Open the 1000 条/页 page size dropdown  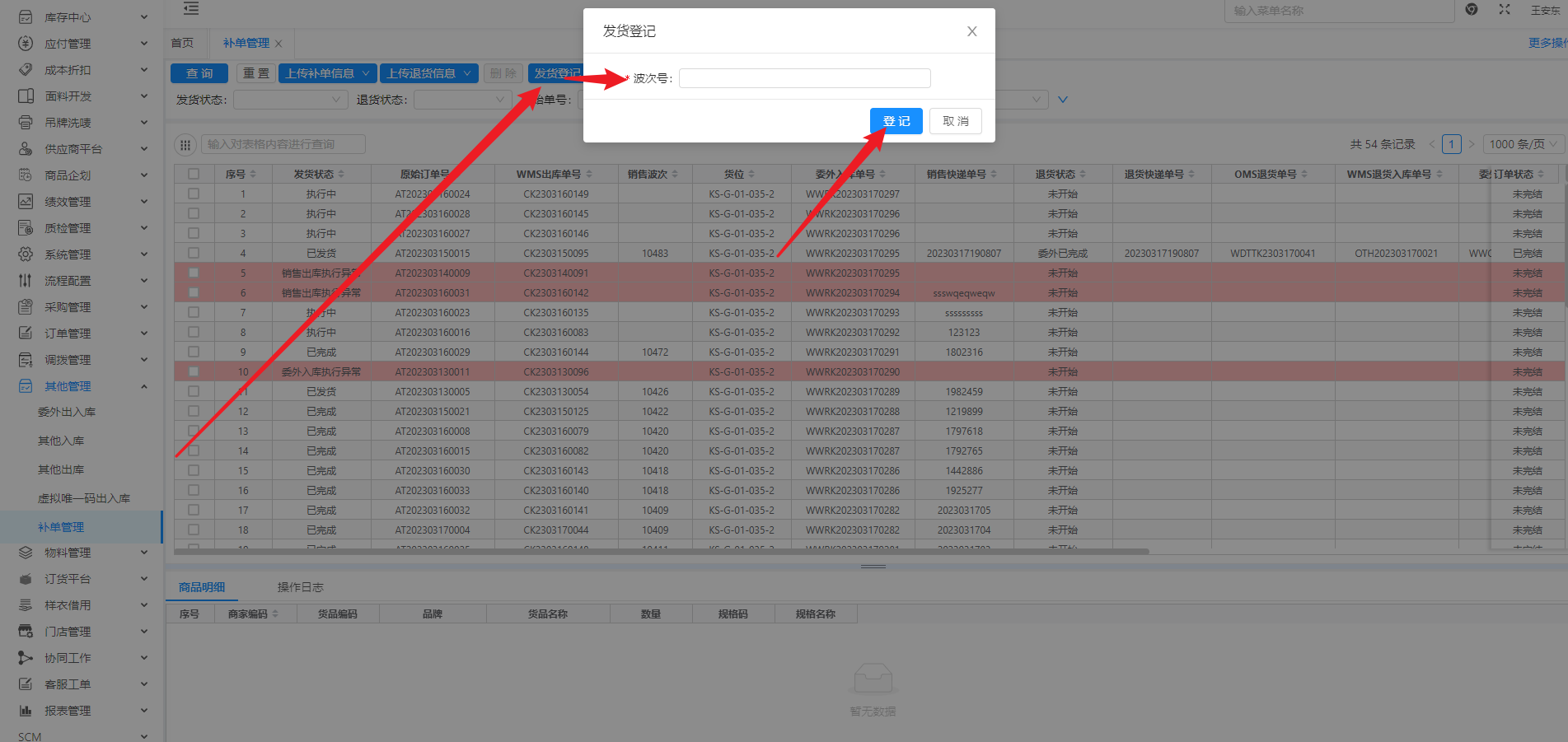pyautogui.click(x=1523, y=144)
